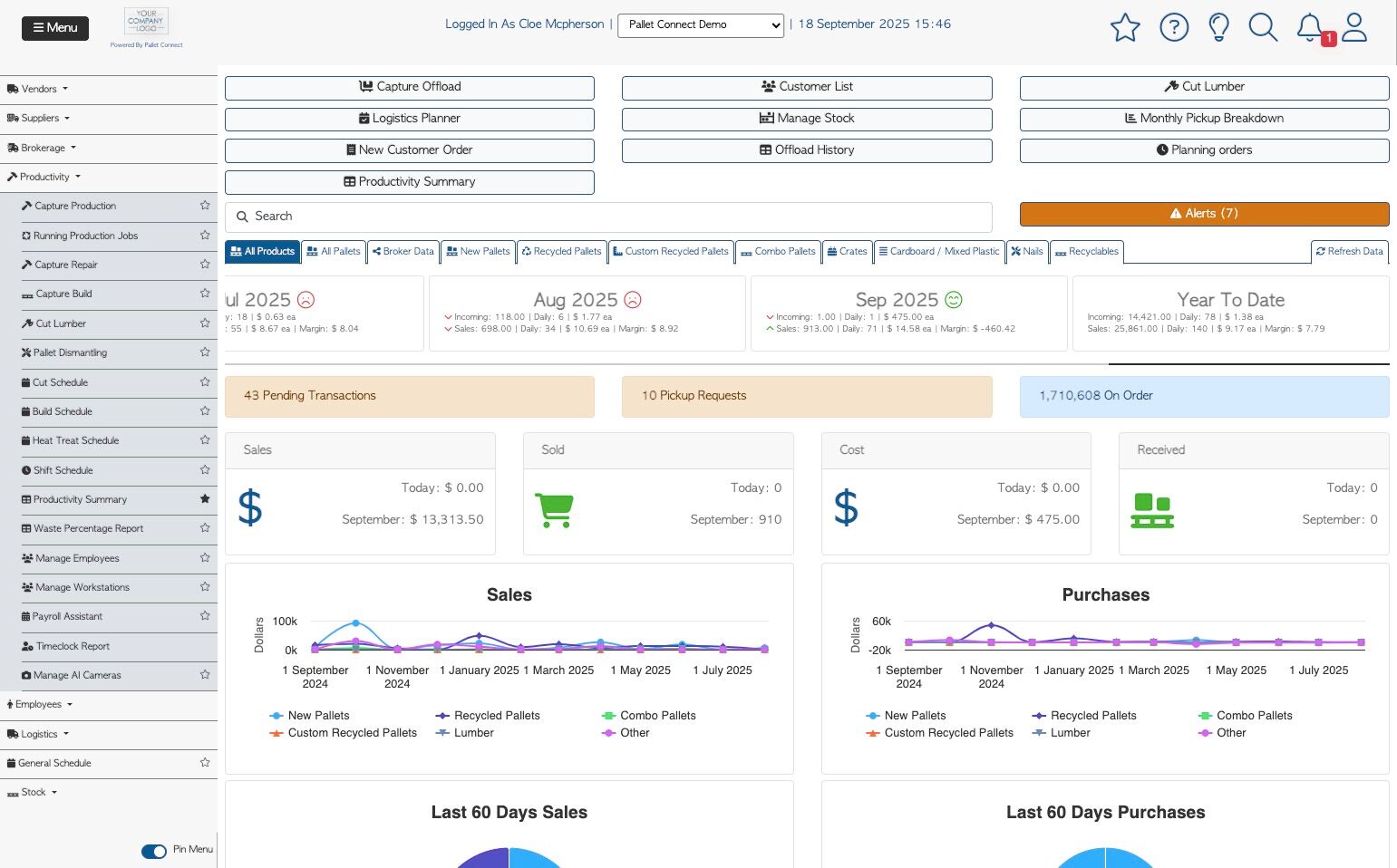The height and width of the screenshot is (868, 1397).
Task: Expand the Vendors sidebar menu
Action: [37, 89]
